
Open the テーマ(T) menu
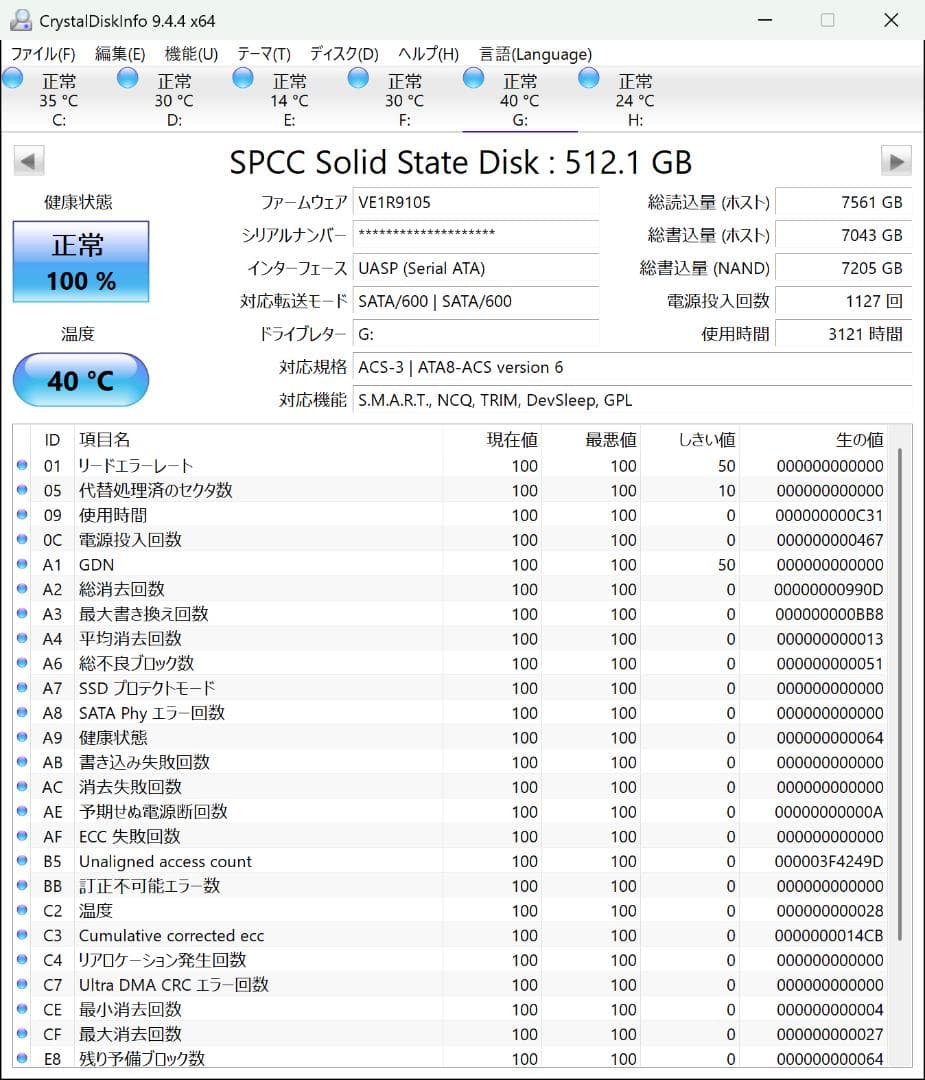(264, 54)
